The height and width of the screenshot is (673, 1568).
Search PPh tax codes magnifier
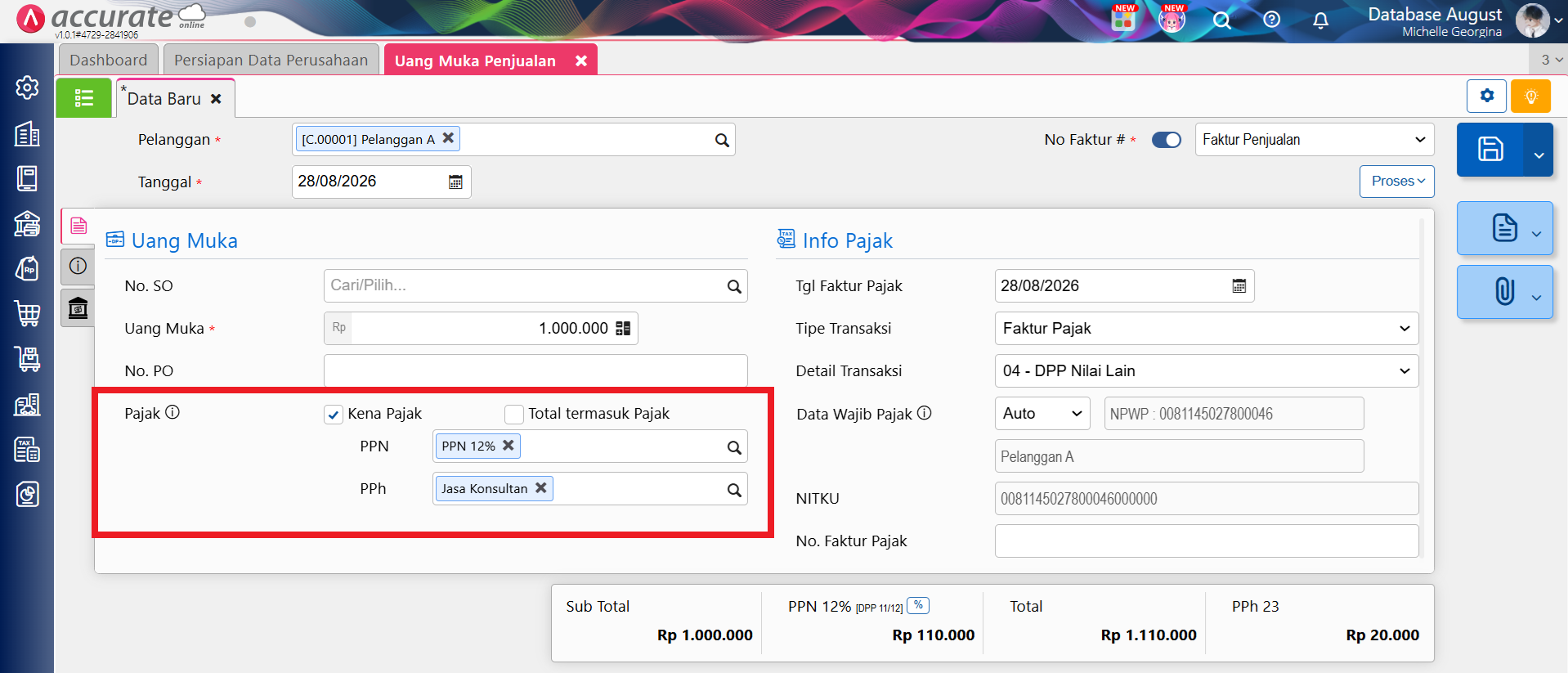[x=734, y=490]
